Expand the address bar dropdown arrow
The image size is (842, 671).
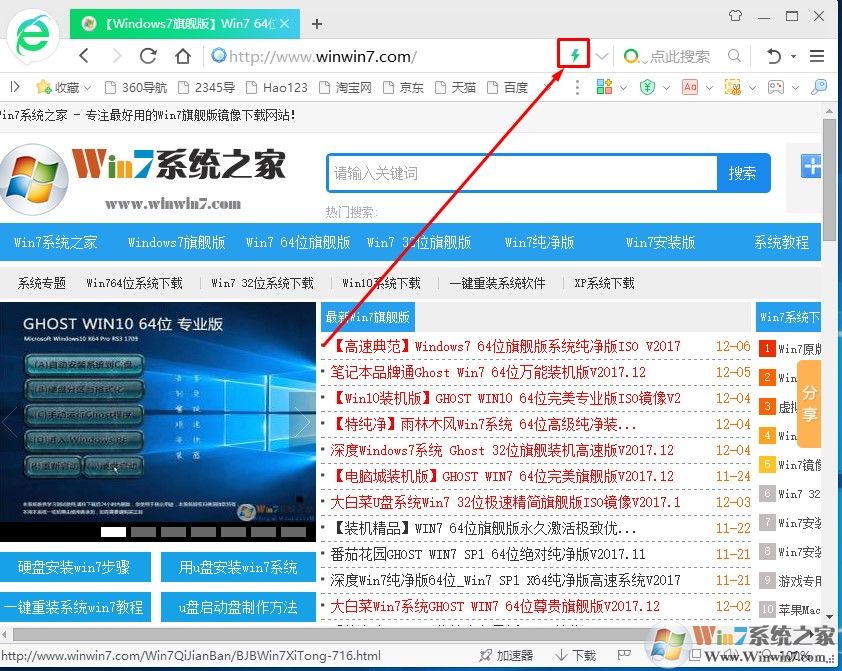click(x=602, y=56)
